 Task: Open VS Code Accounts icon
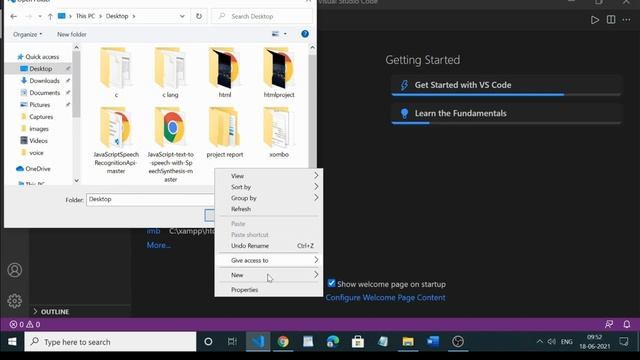[15, 270]
